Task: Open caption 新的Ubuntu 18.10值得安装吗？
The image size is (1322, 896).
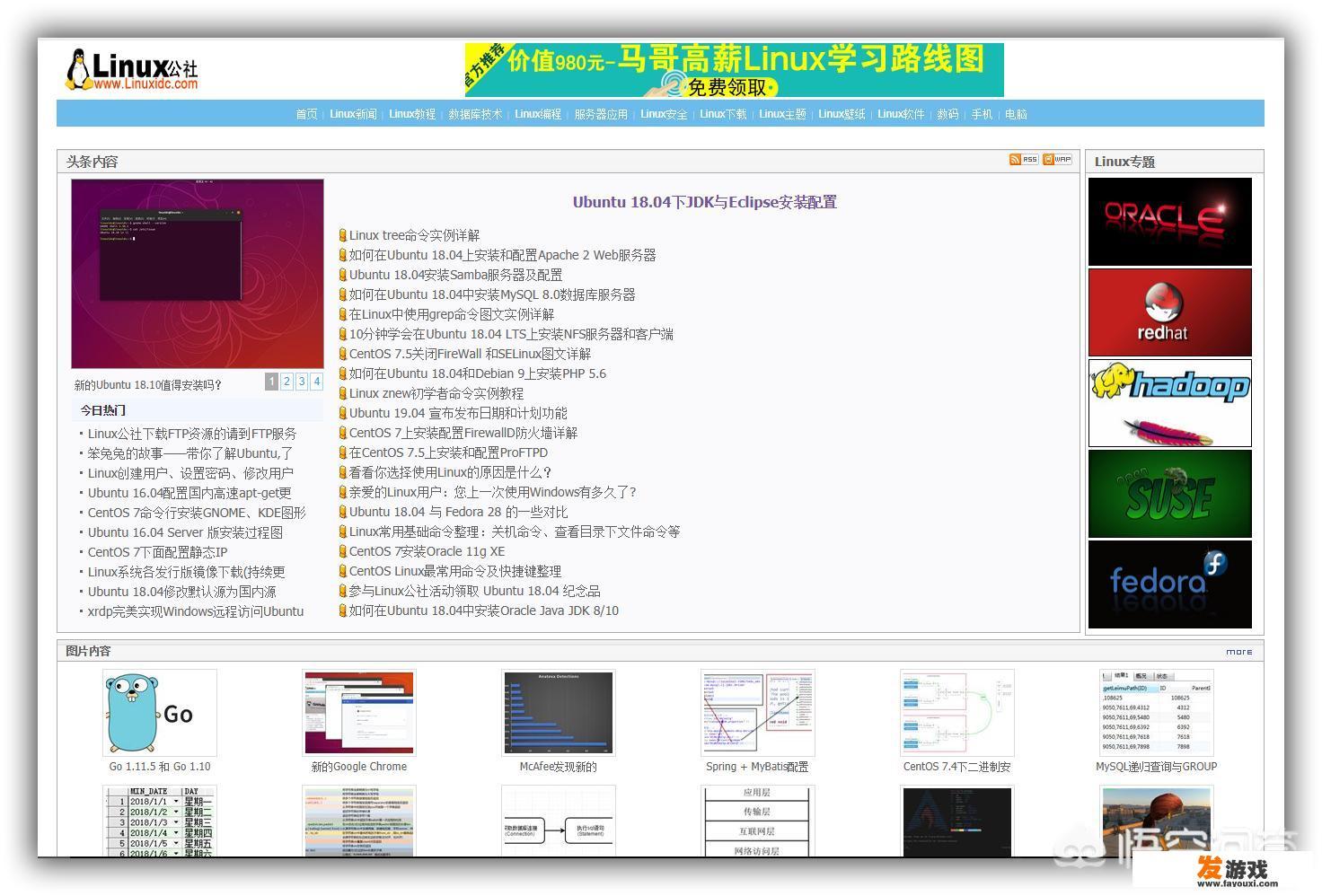Action: (x=148, y=385)
